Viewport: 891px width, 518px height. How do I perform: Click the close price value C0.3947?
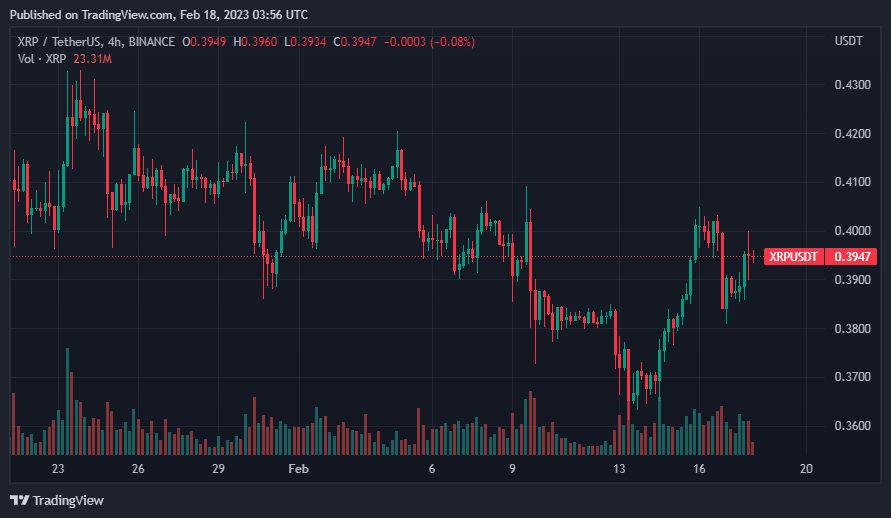pos(357,41)
